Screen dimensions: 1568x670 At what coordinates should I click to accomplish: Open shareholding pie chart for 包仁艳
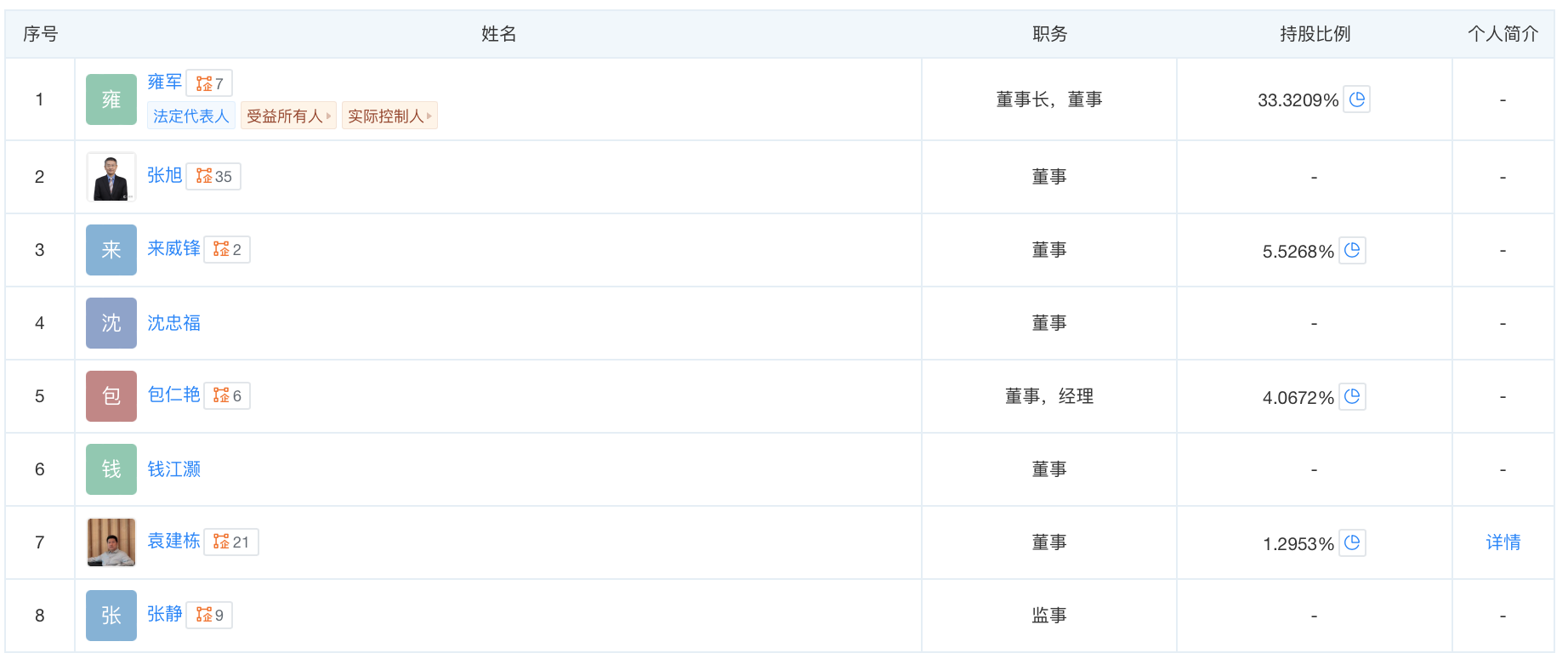coord(1352,397)
